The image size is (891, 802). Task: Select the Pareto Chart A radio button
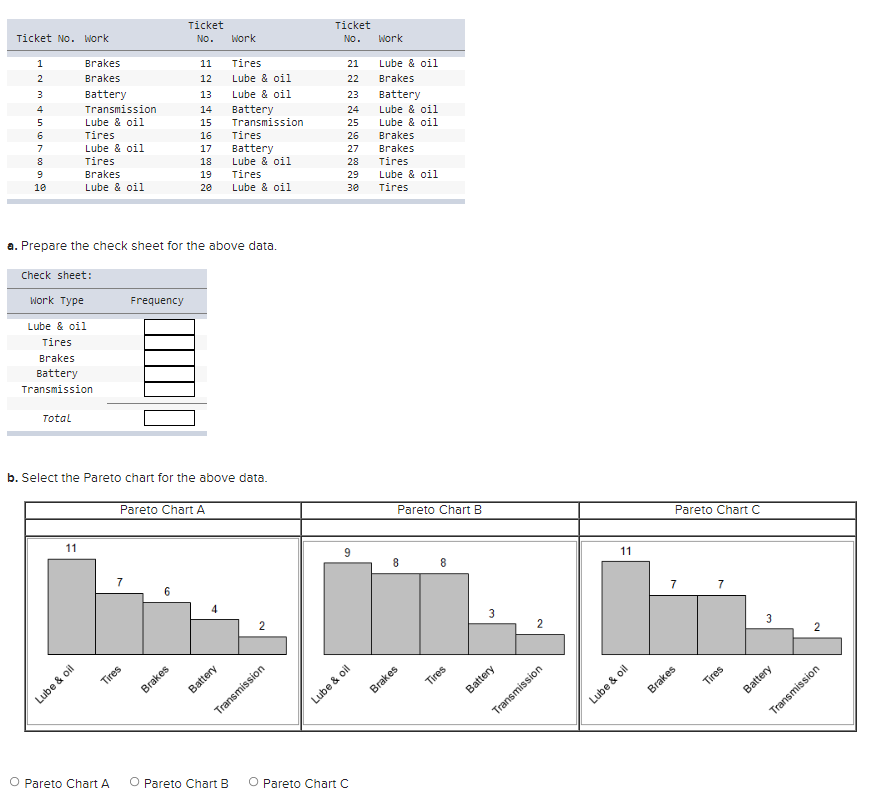click(15, 782)
